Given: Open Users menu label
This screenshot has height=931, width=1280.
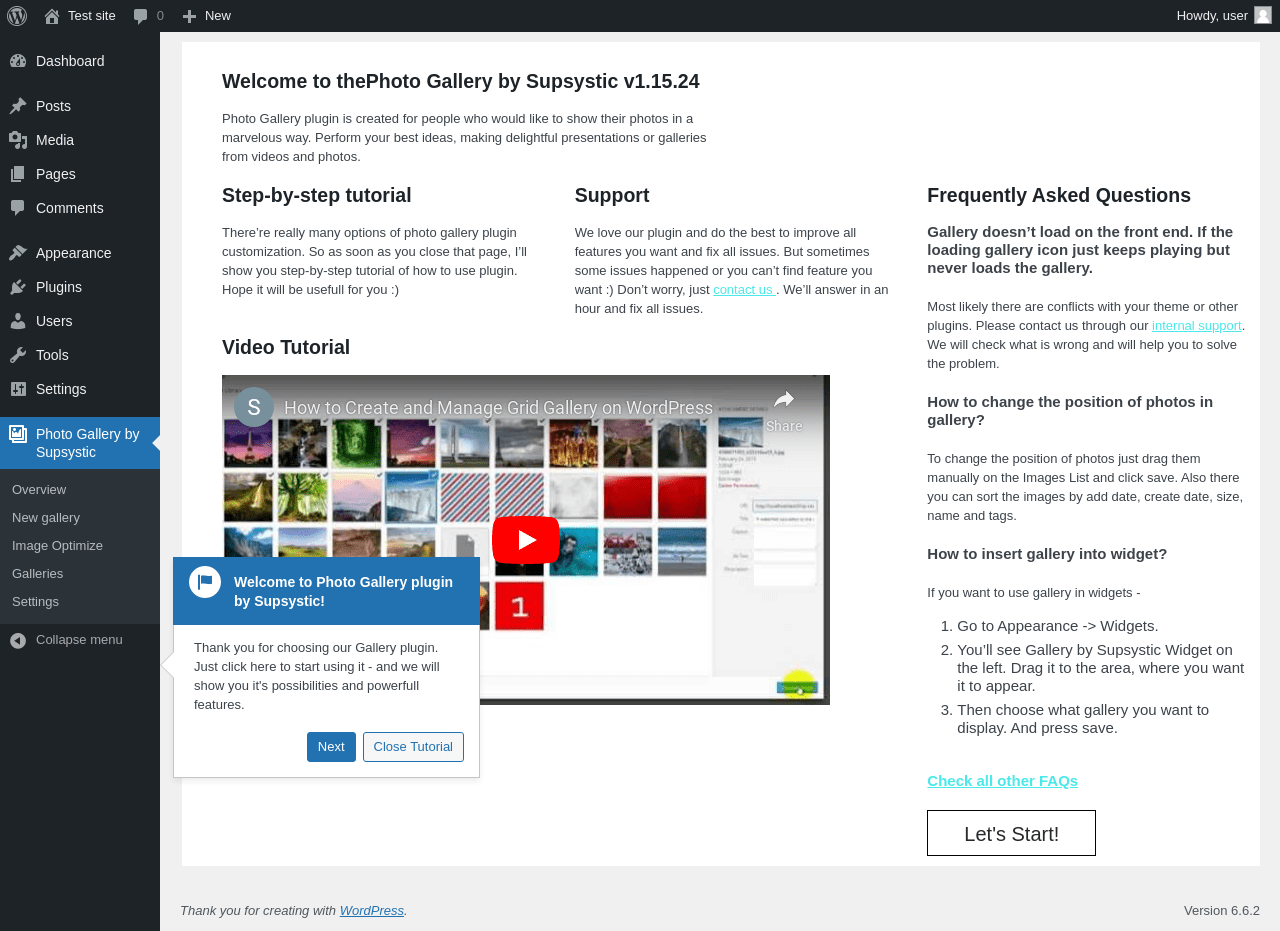Looking at the screenshot, I should (54, 321).
